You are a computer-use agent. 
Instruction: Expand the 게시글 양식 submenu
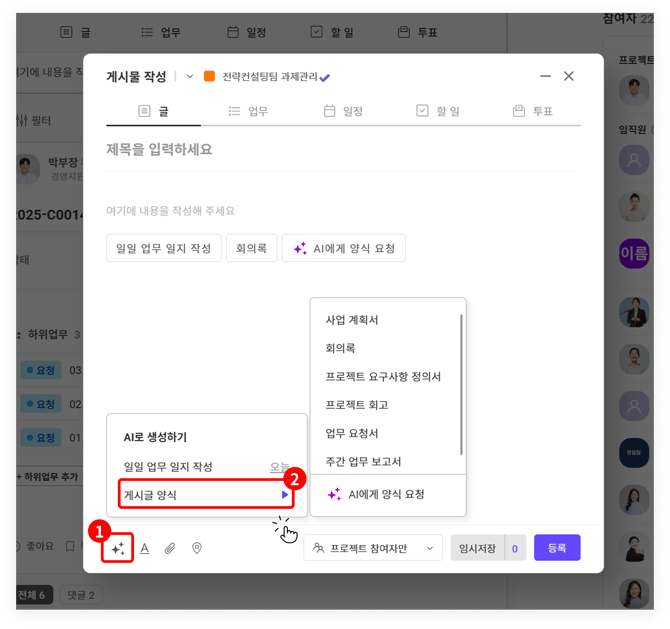coord(207,494)
